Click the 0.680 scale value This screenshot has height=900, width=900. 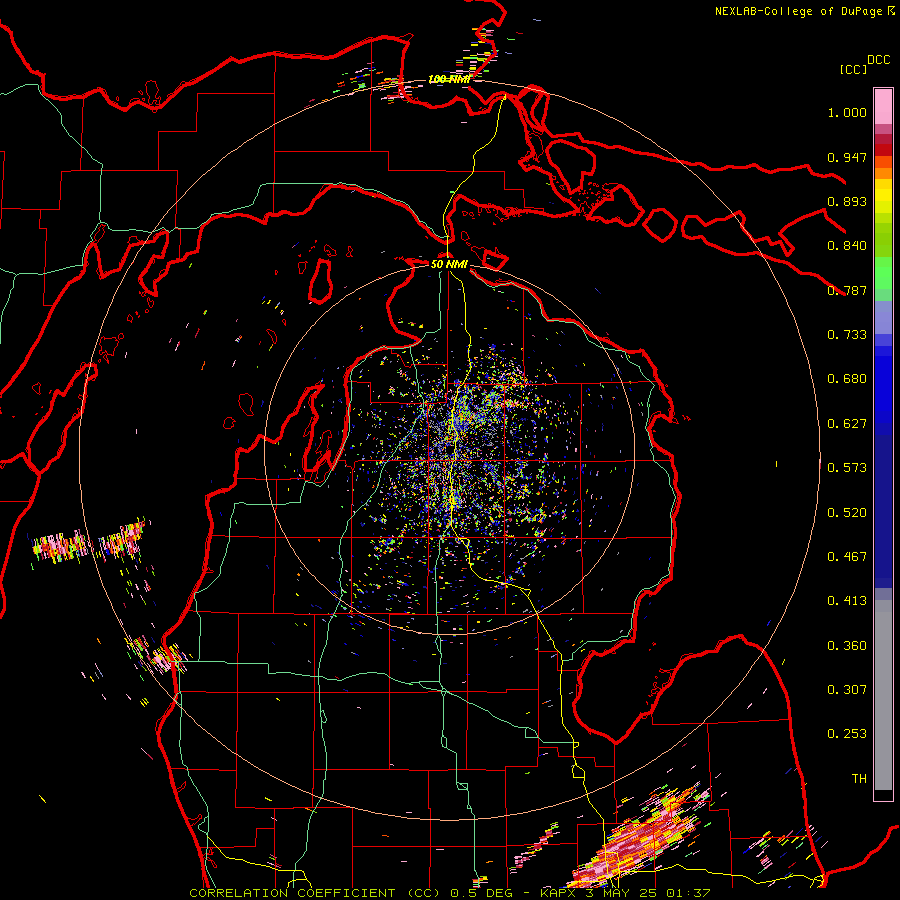pyautogui.click(x=847, y=379)
